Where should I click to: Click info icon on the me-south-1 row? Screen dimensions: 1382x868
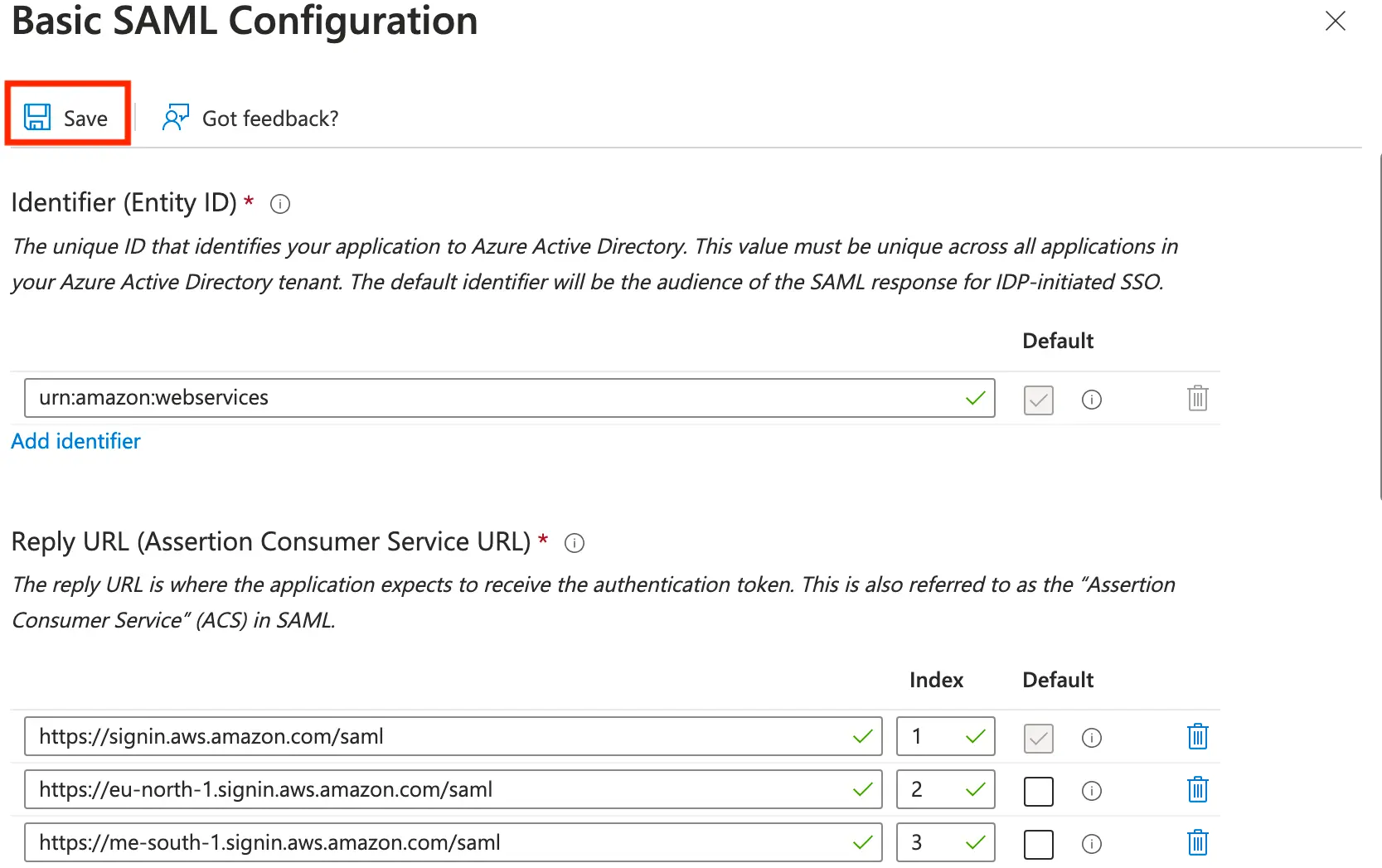[1091, 844]
